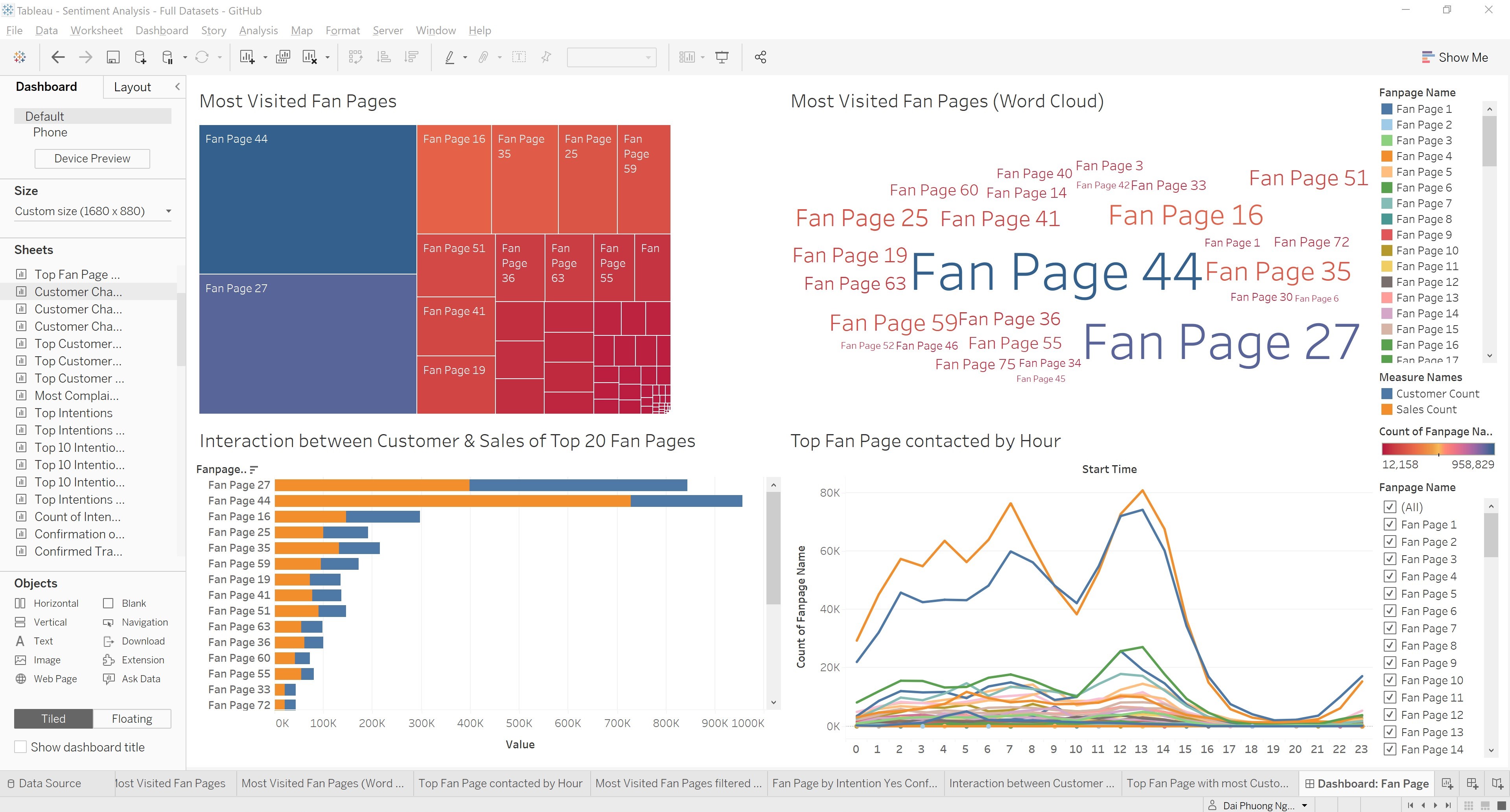Select the Tiled layout button
The image size is (1510, 812).
click(x=53, y=719)
